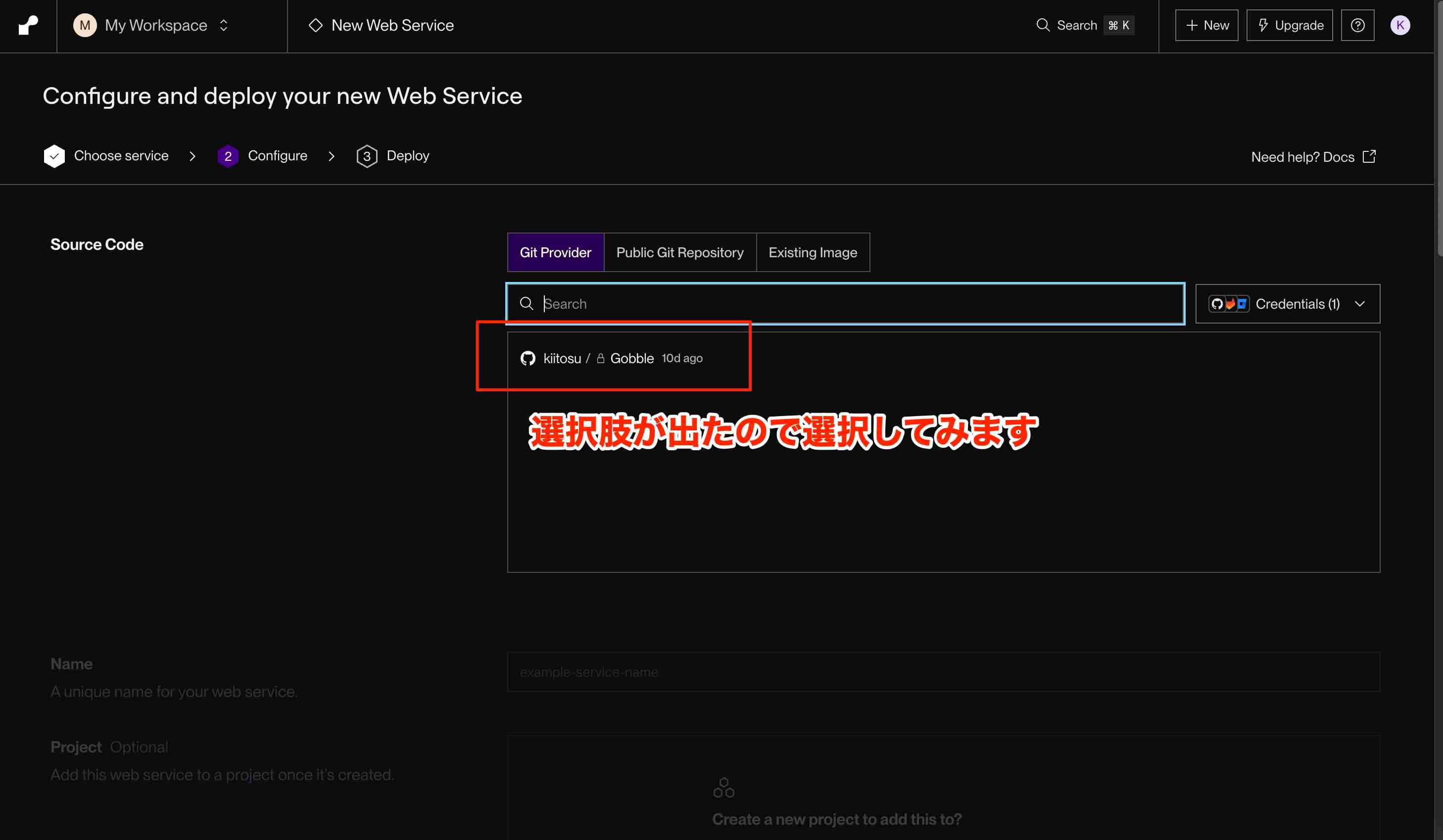Open the New menu button
Viewport: 1443px width, 840px height.
[x=1206, y=25]
